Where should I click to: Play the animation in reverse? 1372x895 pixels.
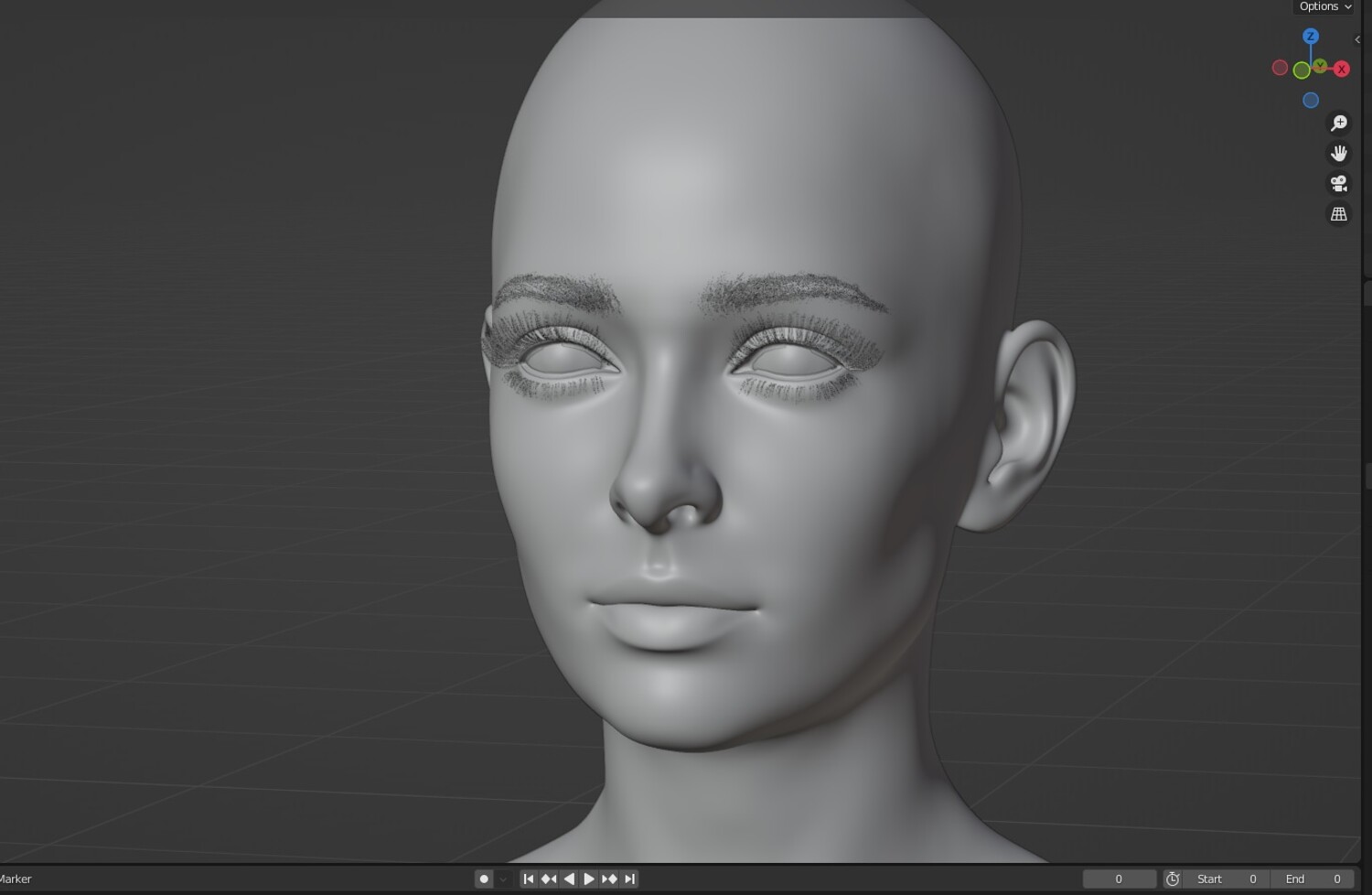pos(569,879)
